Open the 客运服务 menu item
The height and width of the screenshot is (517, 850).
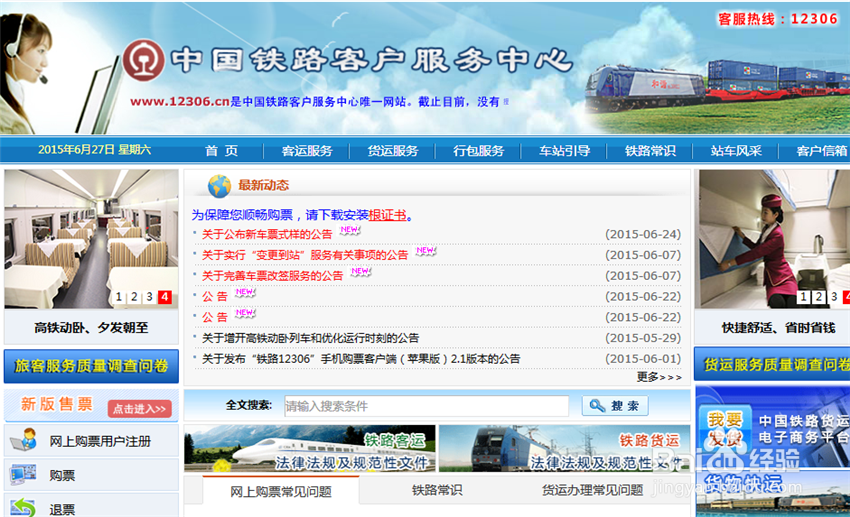tap(307, 151)
